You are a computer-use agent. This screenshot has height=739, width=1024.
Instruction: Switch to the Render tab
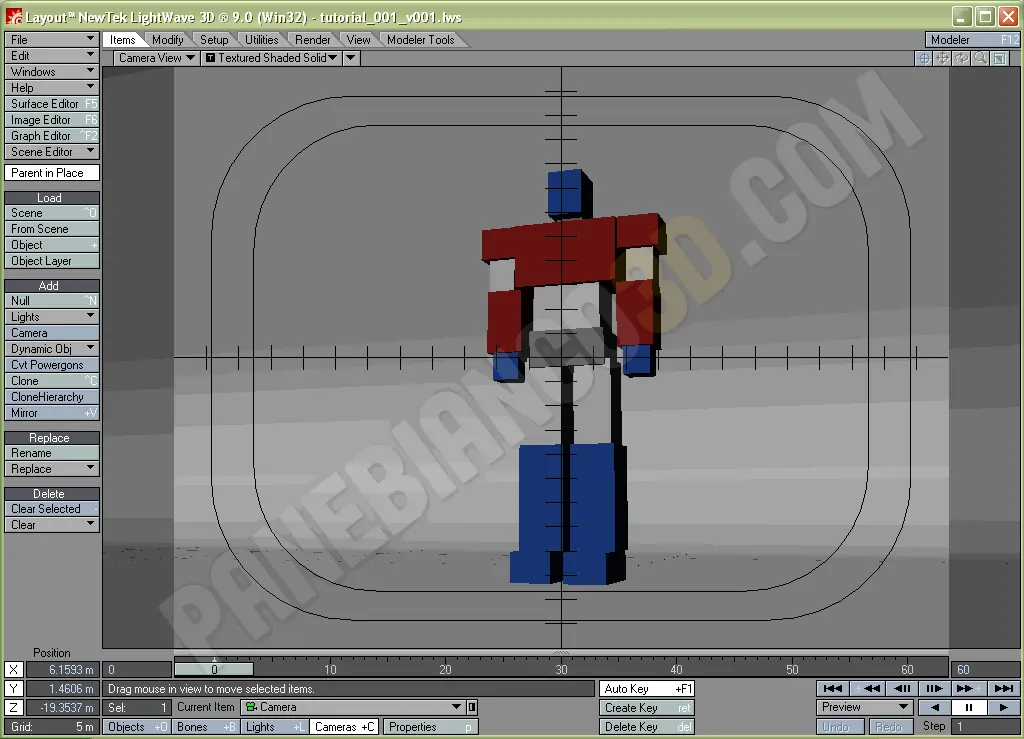(x=313, y=40)
